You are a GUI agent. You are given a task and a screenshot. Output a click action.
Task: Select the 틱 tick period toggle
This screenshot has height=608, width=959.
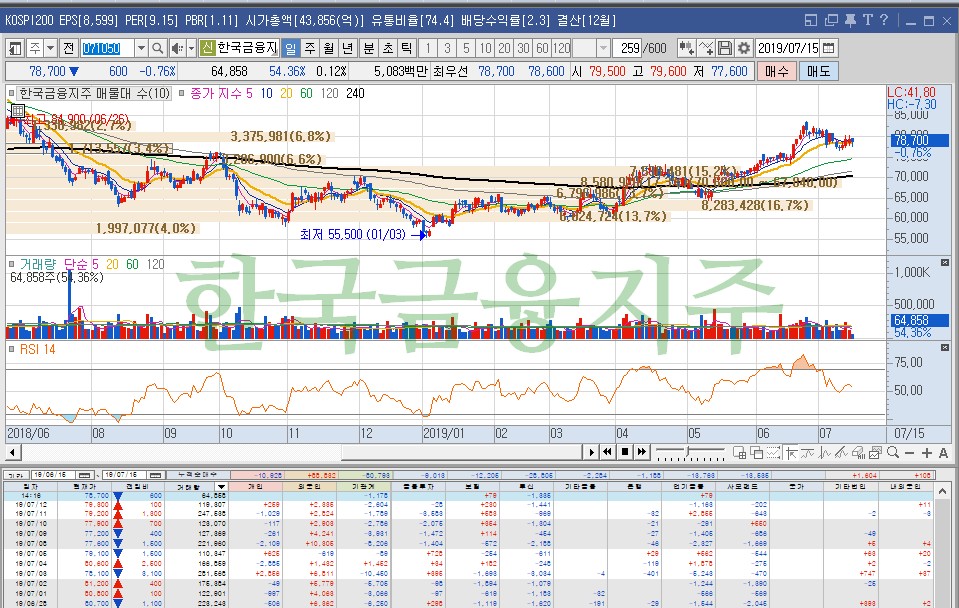click(407, 48)
